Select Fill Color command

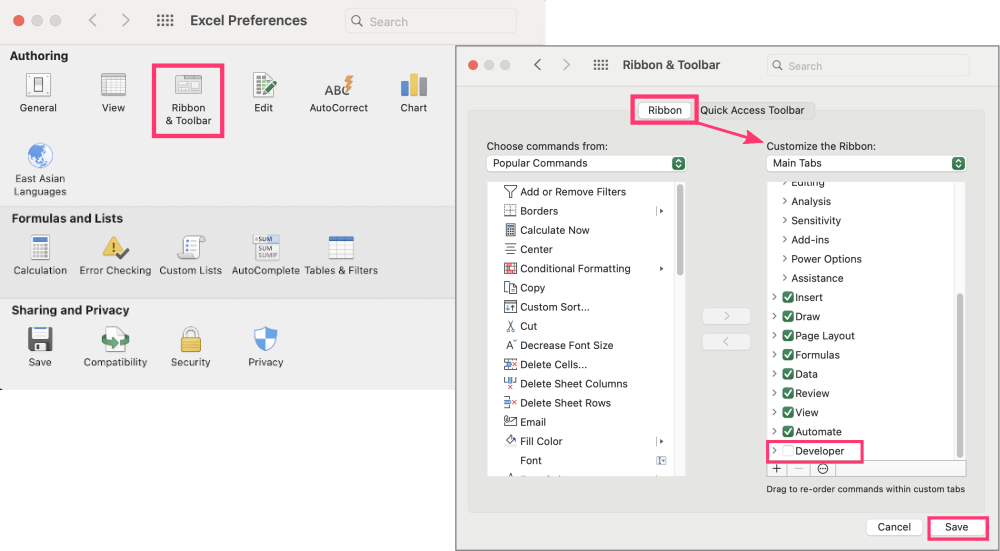coord(533,441)
